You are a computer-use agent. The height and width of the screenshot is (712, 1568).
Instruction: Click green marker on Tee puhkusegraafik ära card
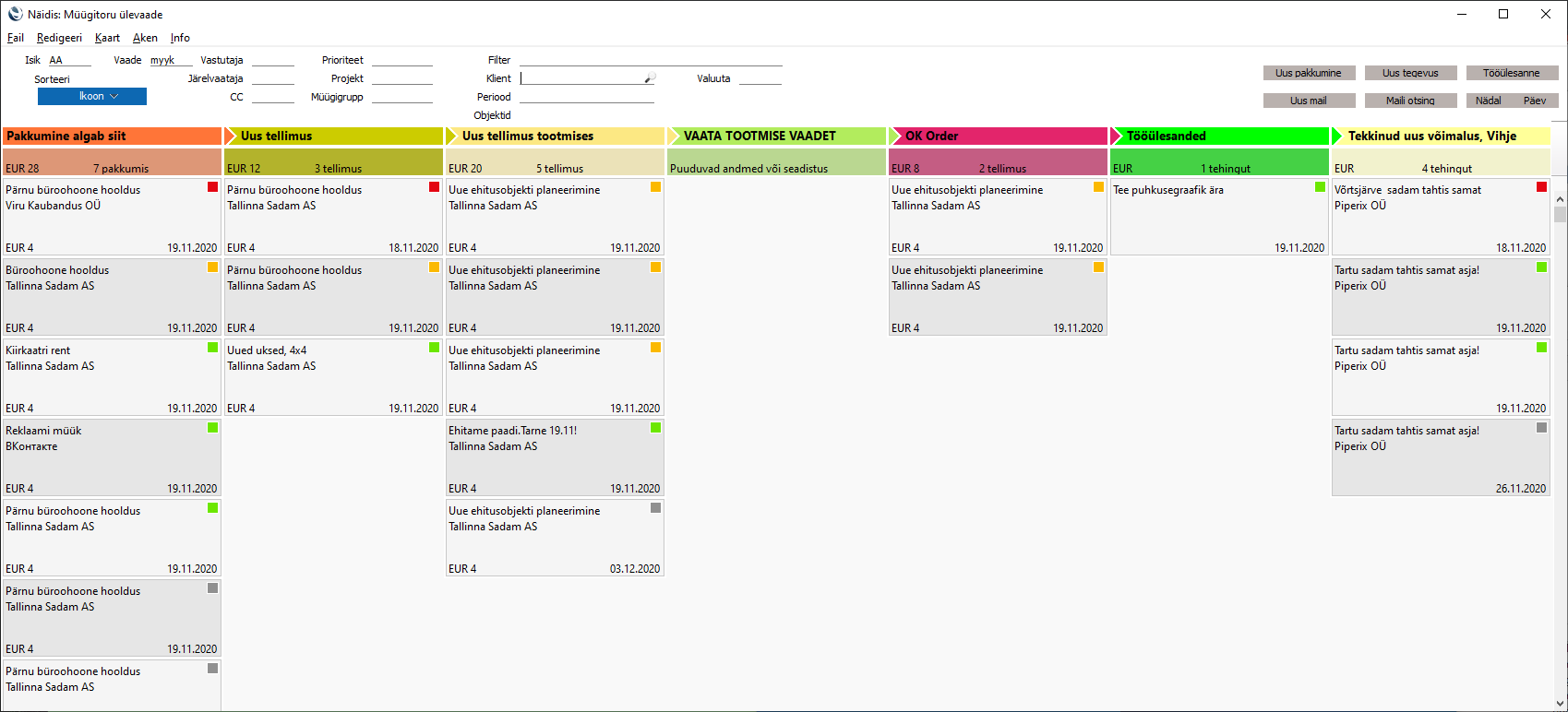click(x=1320, y=187)
